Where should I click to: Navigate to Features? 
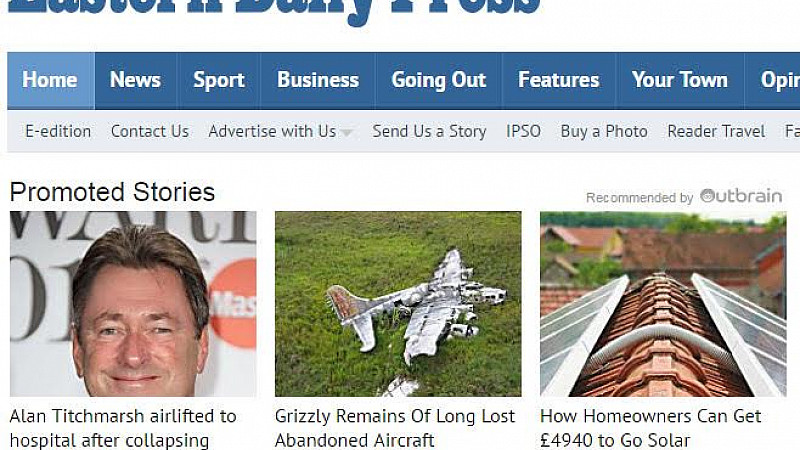[x=559, y=81]
